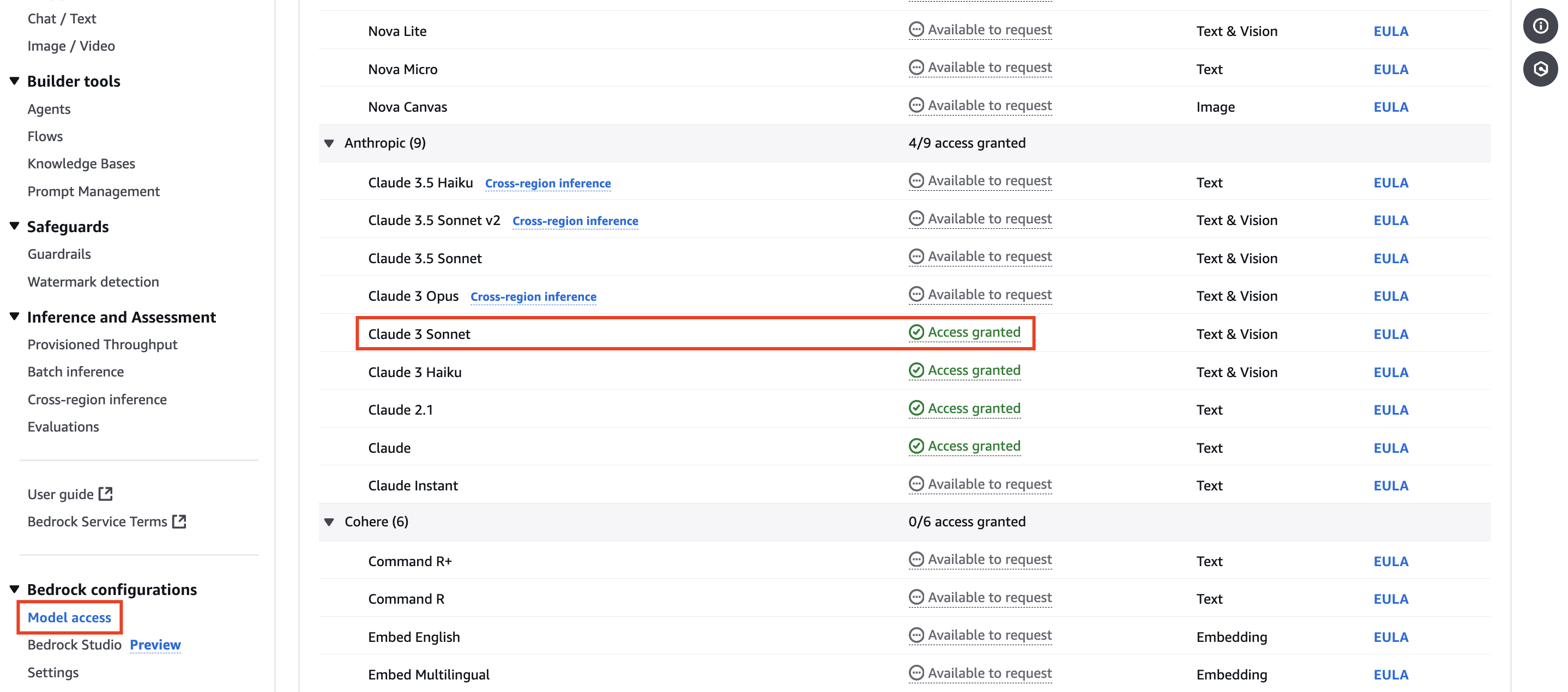Image resolution: width=1568 pixels, height=692 pixels.
Task: Collapse the Builder tools sidebar section
Action: click(x=15, y=81)
